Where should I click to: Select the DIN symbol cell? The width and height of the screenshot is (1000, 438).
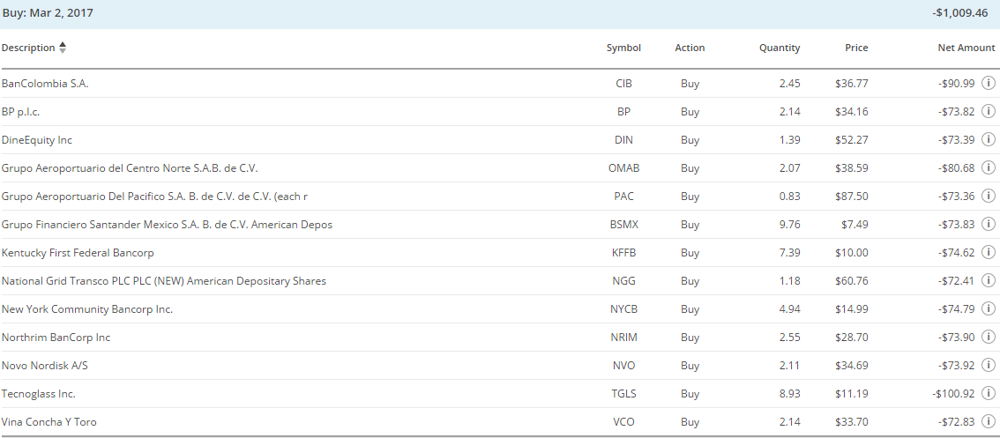[623, 140]
